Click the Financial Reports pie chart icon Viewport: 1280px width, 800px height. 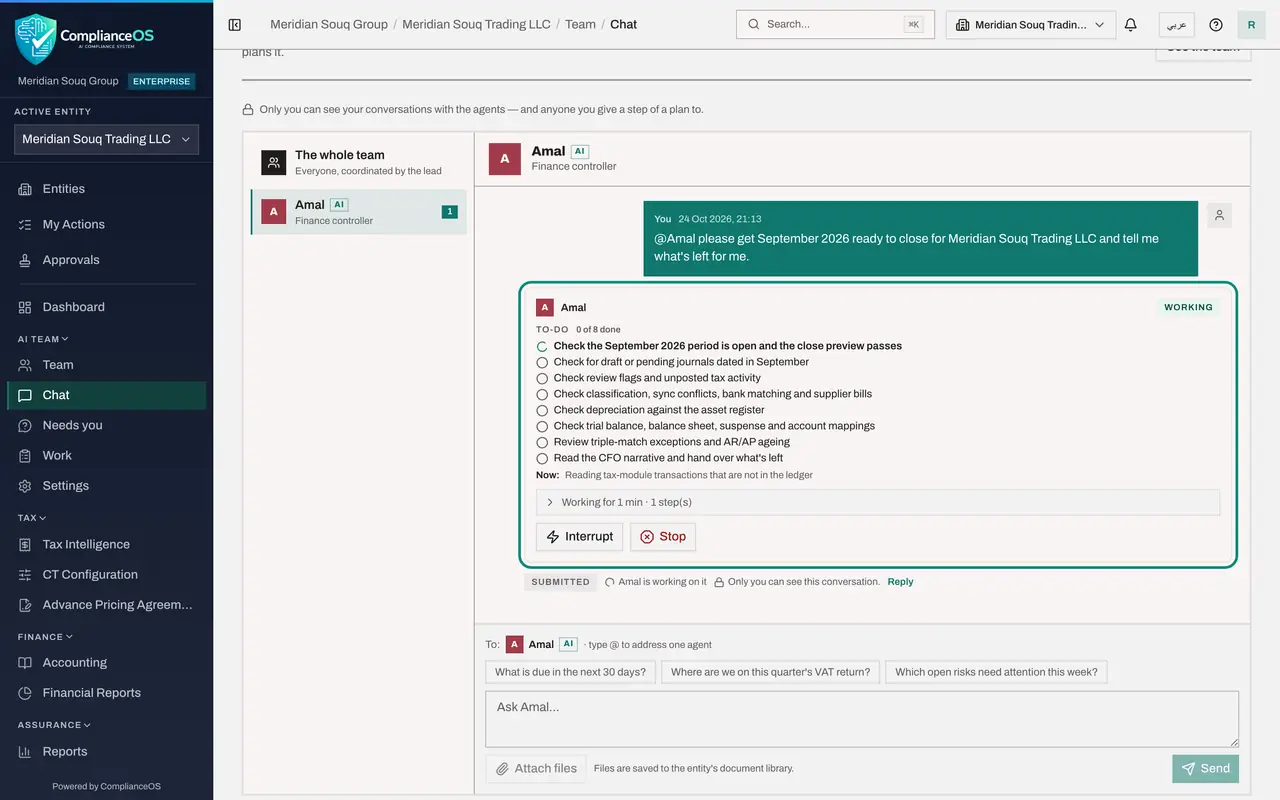25,693
